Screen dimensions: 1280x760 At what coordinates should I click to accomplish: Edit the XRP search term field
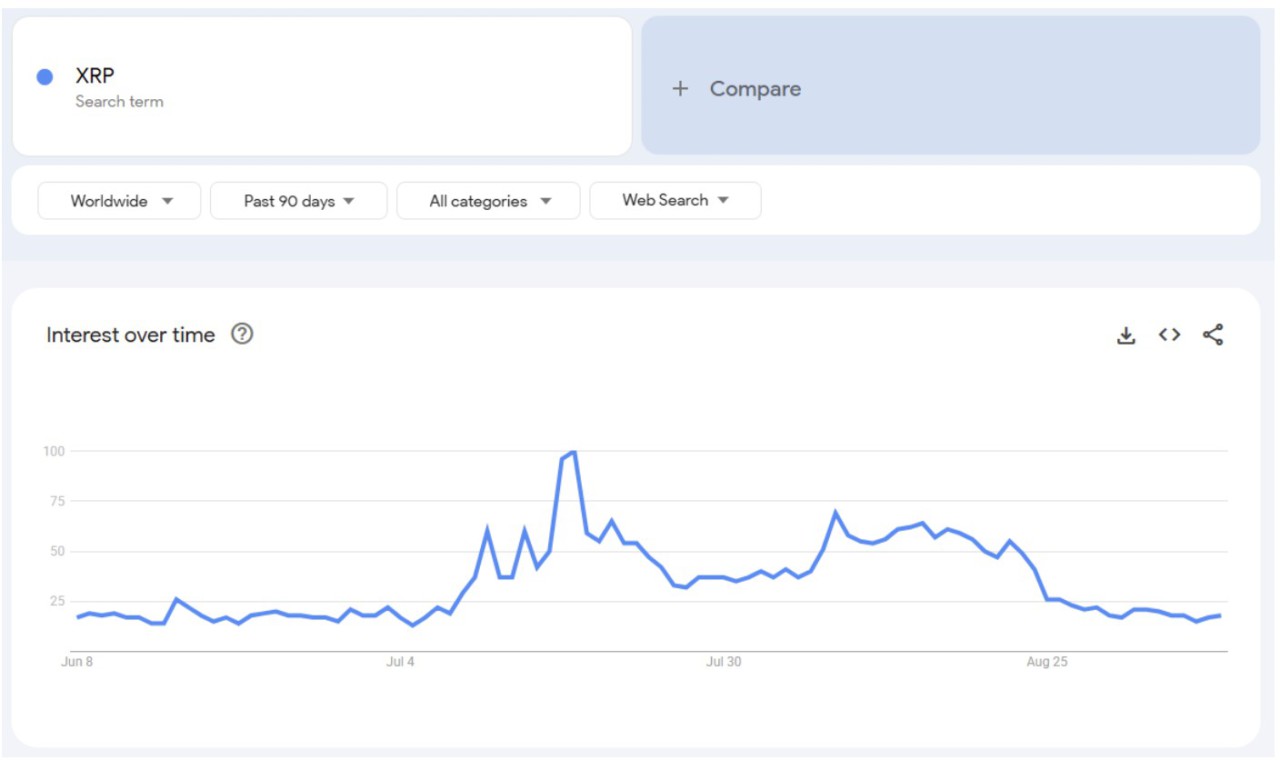coord(95,76)
